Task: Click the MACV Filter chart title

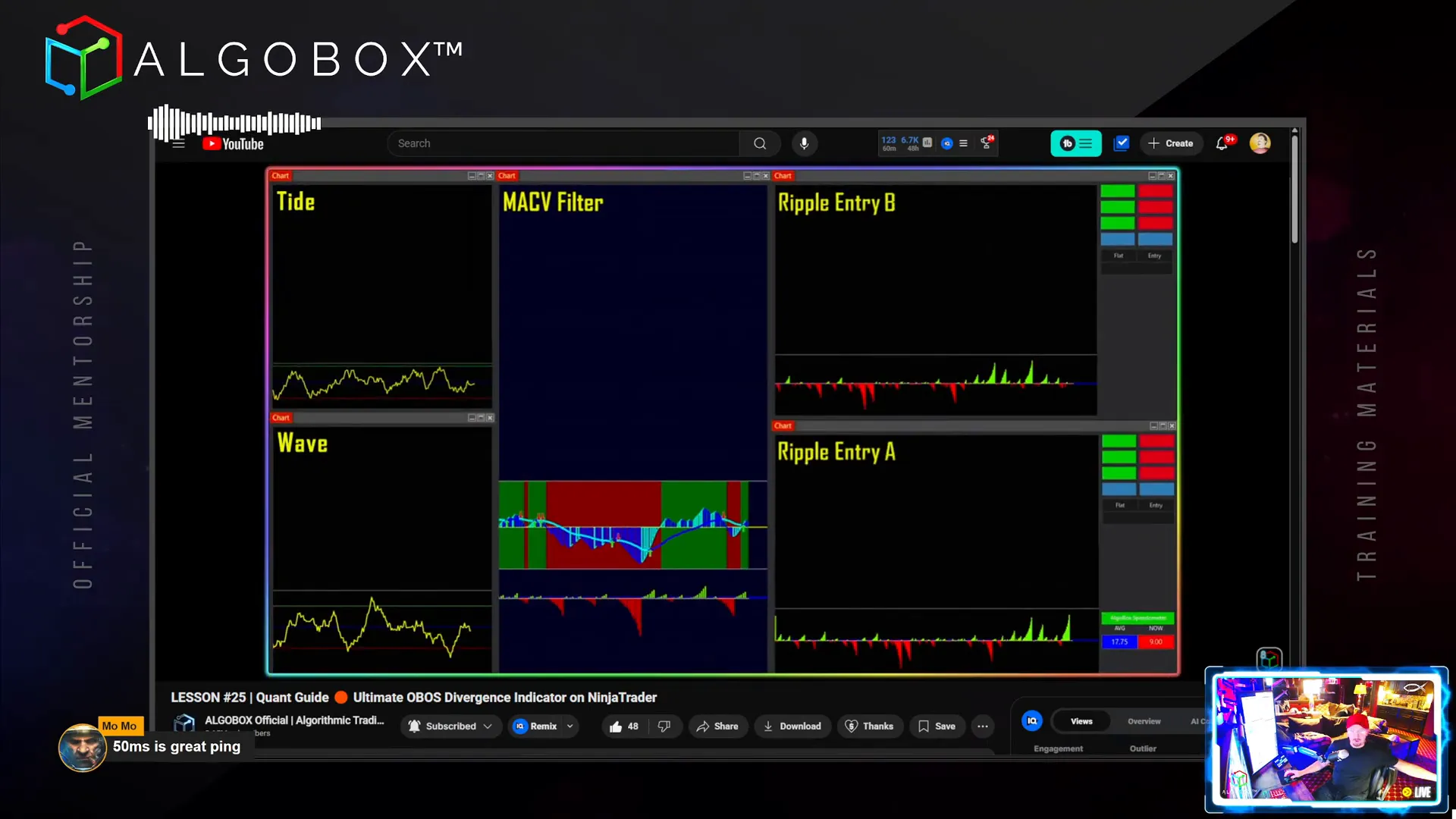Action: pos(553,202)
